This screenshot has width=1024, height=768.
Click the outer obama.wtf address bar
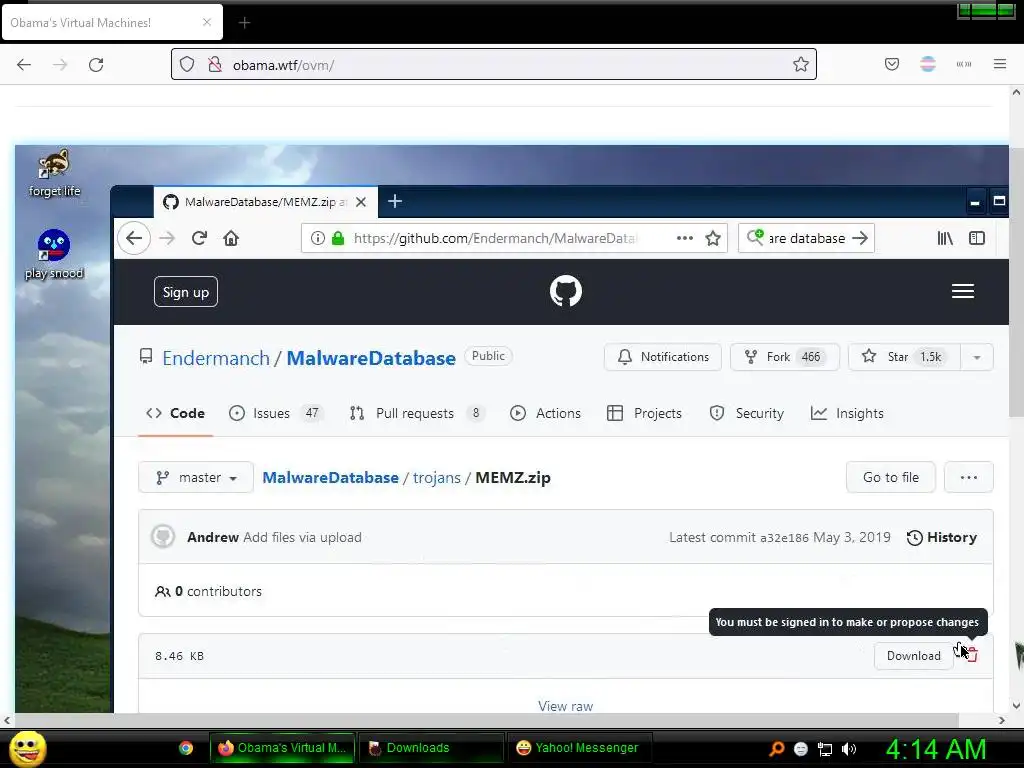pyautogui.click(x=494, y=64)
